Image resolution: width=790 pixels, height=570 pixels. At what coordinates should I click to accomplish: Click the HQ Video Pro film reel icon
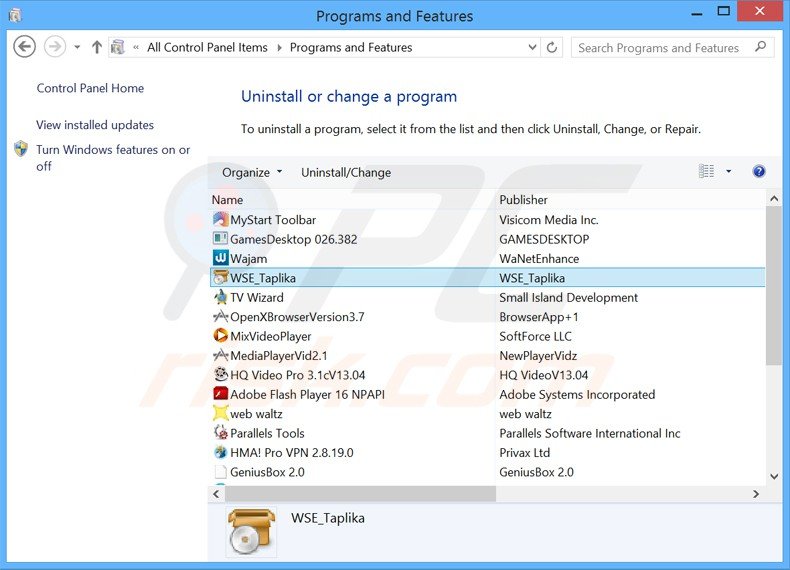[220, 374]
